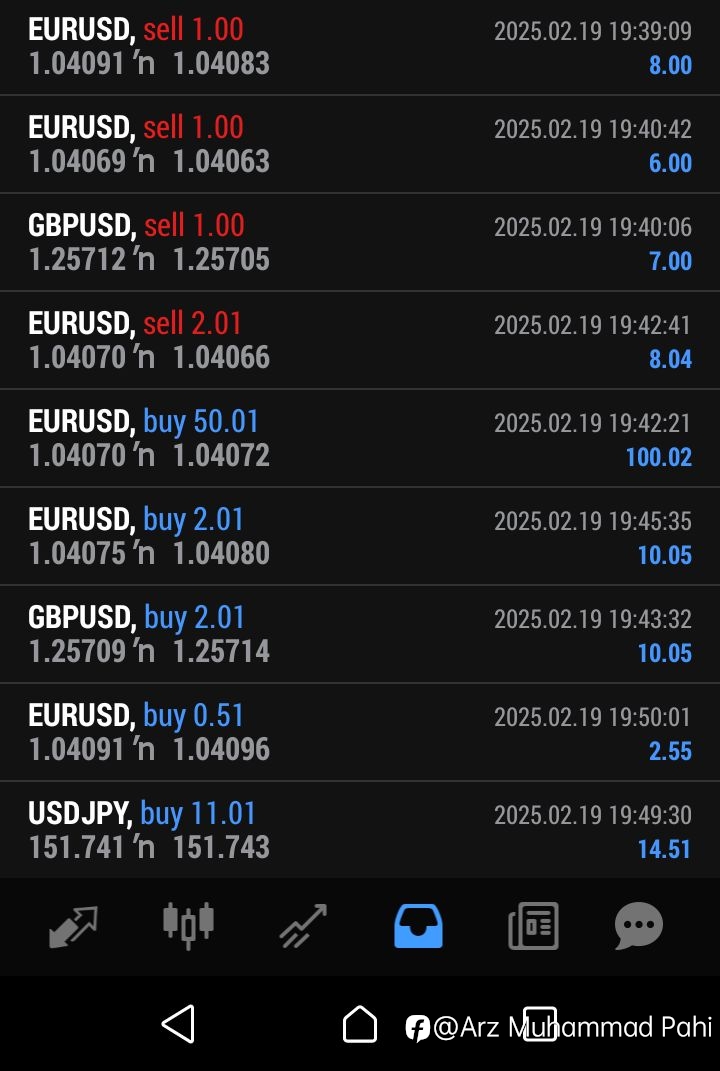Select the EURUSD buy 2.01 trade row
Viewport: 720px width, 1071px height.
coord(360,536)
